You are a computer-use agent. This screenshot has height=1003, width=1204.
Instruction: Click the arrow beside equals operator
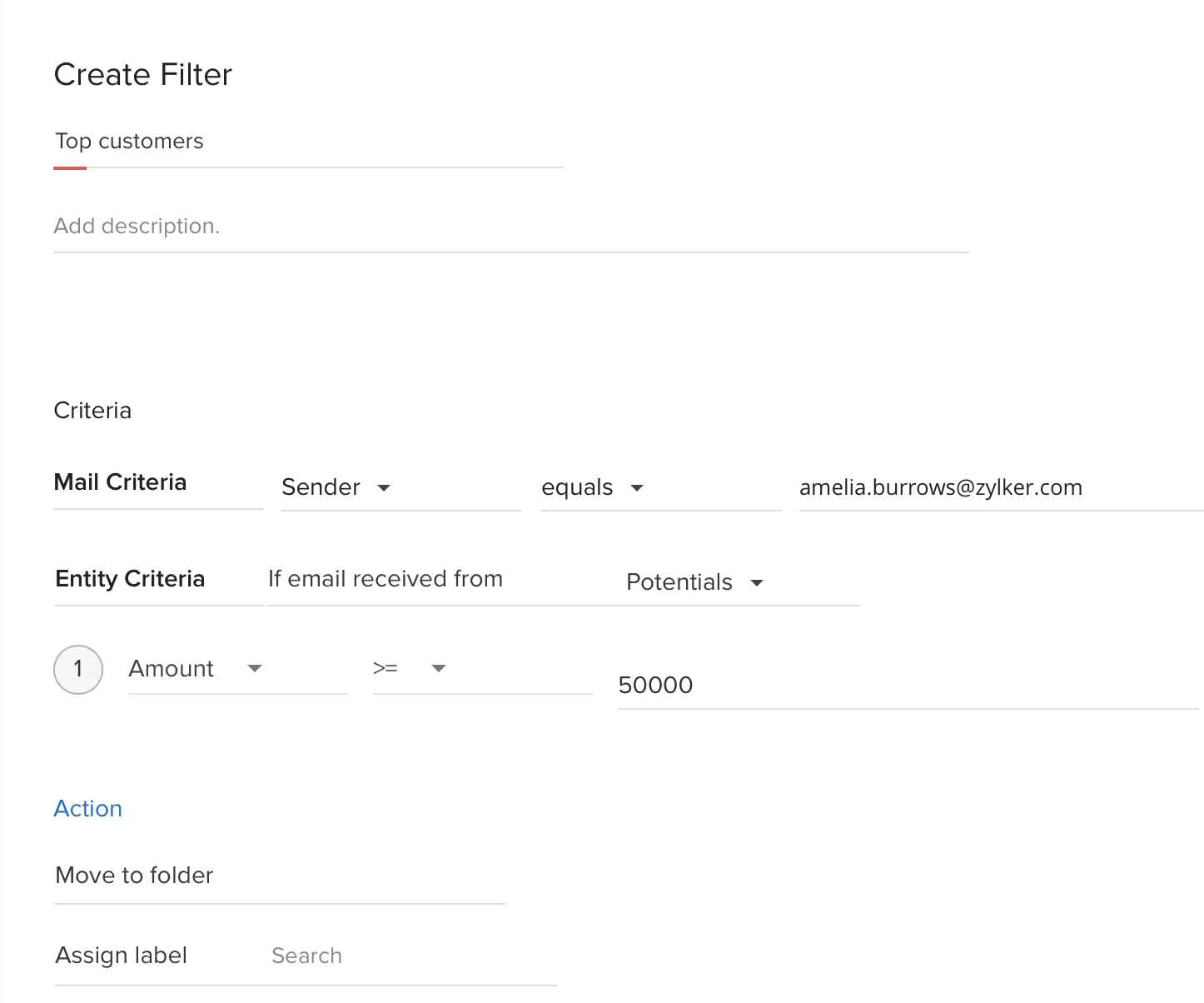click(x=637, y=488)
